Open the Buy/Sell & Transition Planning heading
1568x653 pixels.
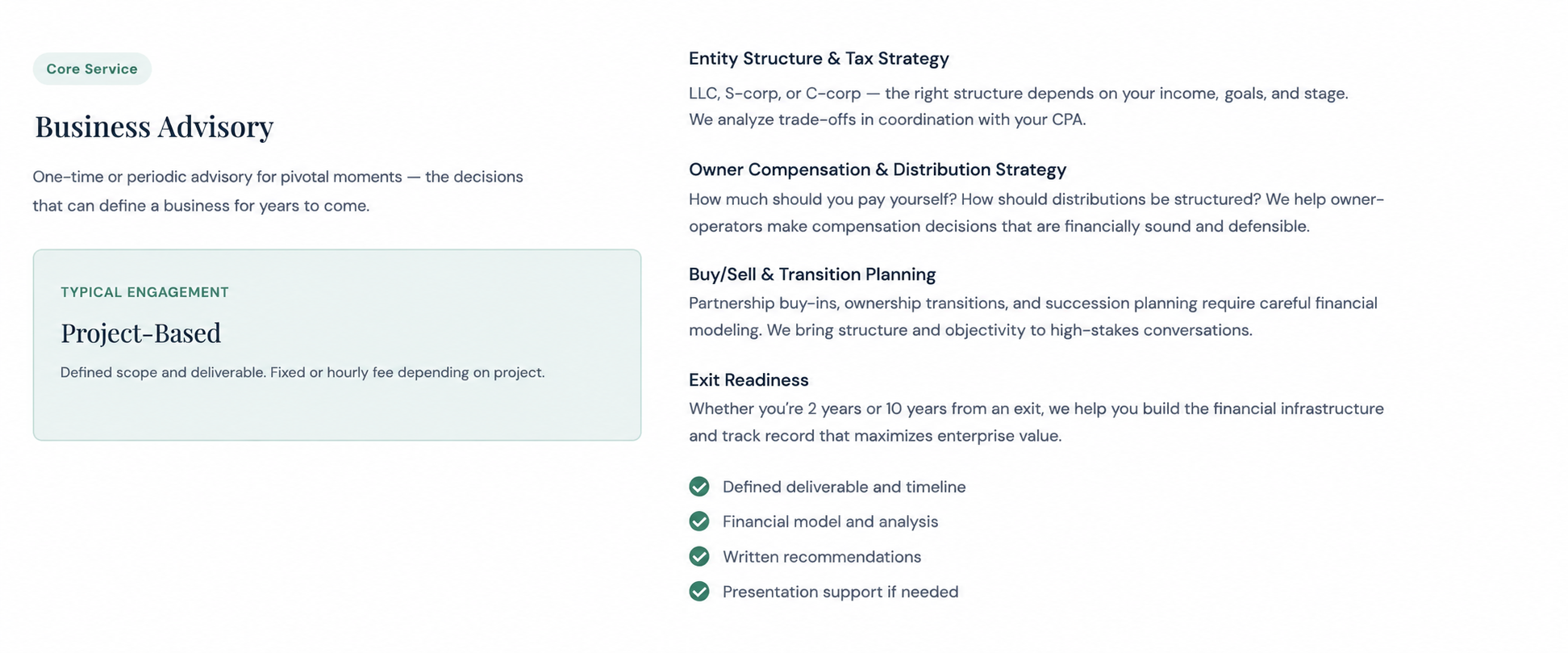812,274
